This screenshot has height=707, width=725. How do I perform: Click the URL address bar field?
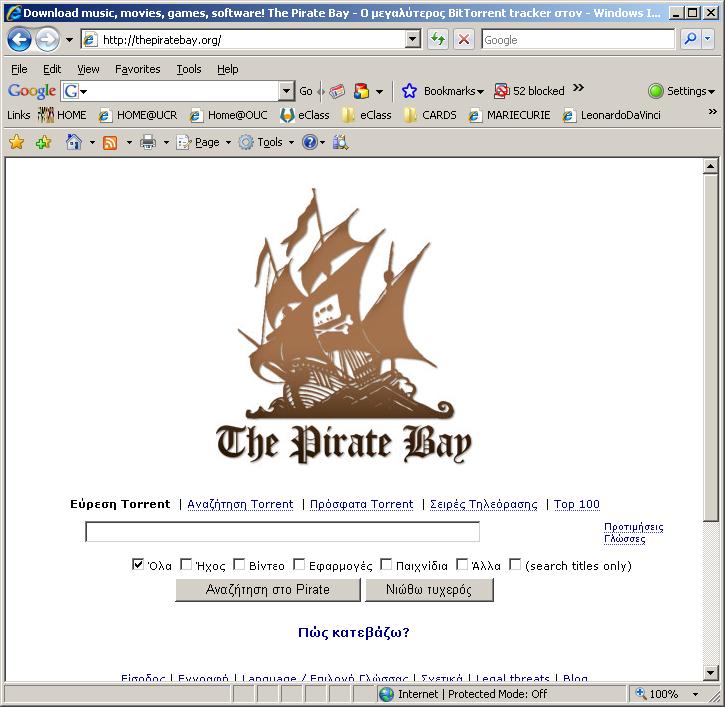point(244,39)
